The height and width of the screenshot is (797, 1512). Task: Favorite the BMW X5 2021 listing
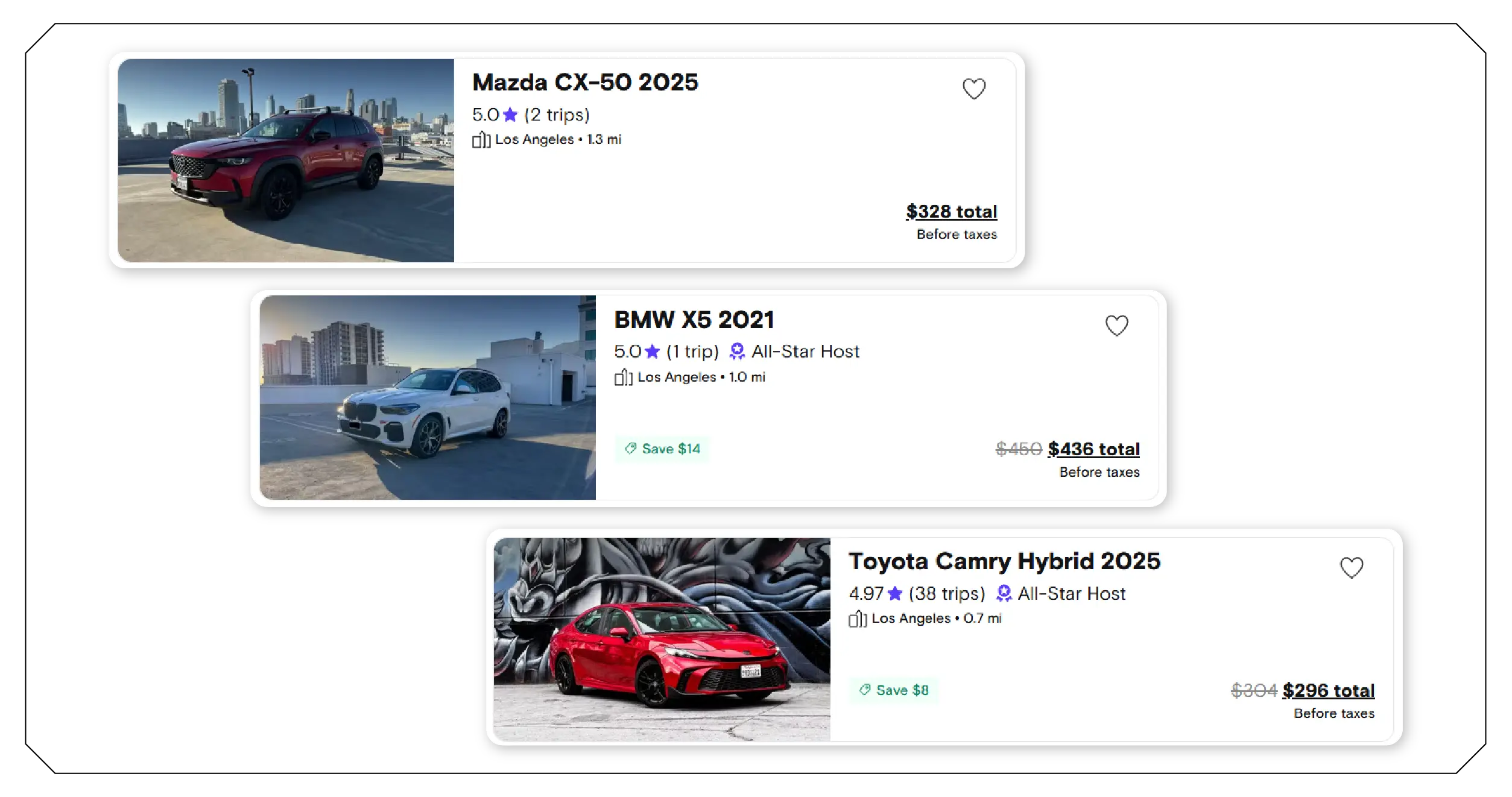[1117, 325]
